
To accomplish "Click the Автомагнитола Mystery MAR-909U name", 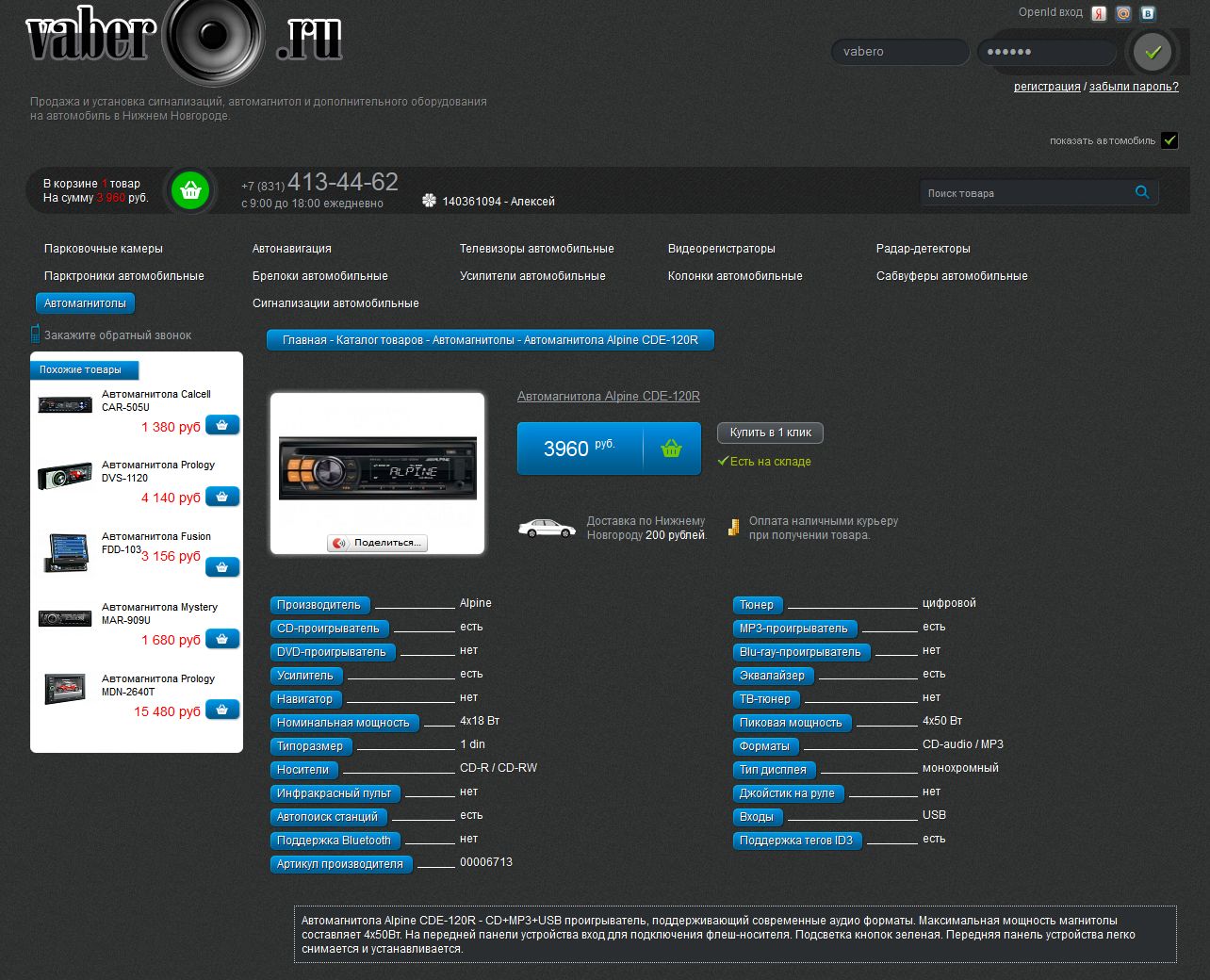I will click(x=159, y=613).
